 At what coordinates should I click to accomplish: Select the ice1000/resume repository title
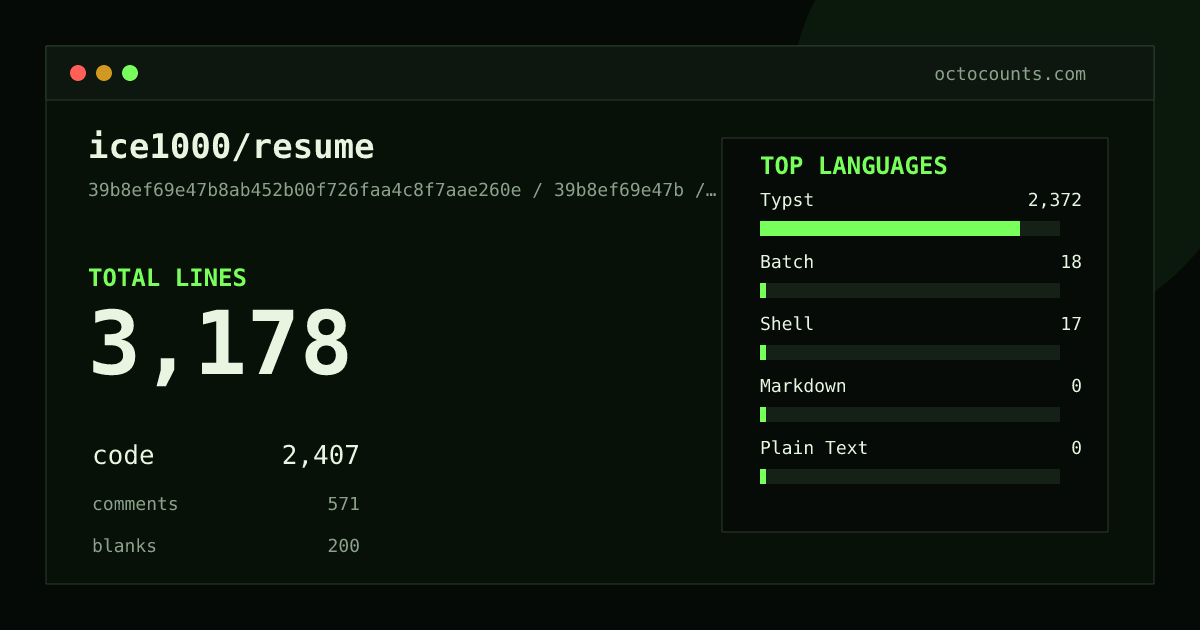[x=231, y=147]
